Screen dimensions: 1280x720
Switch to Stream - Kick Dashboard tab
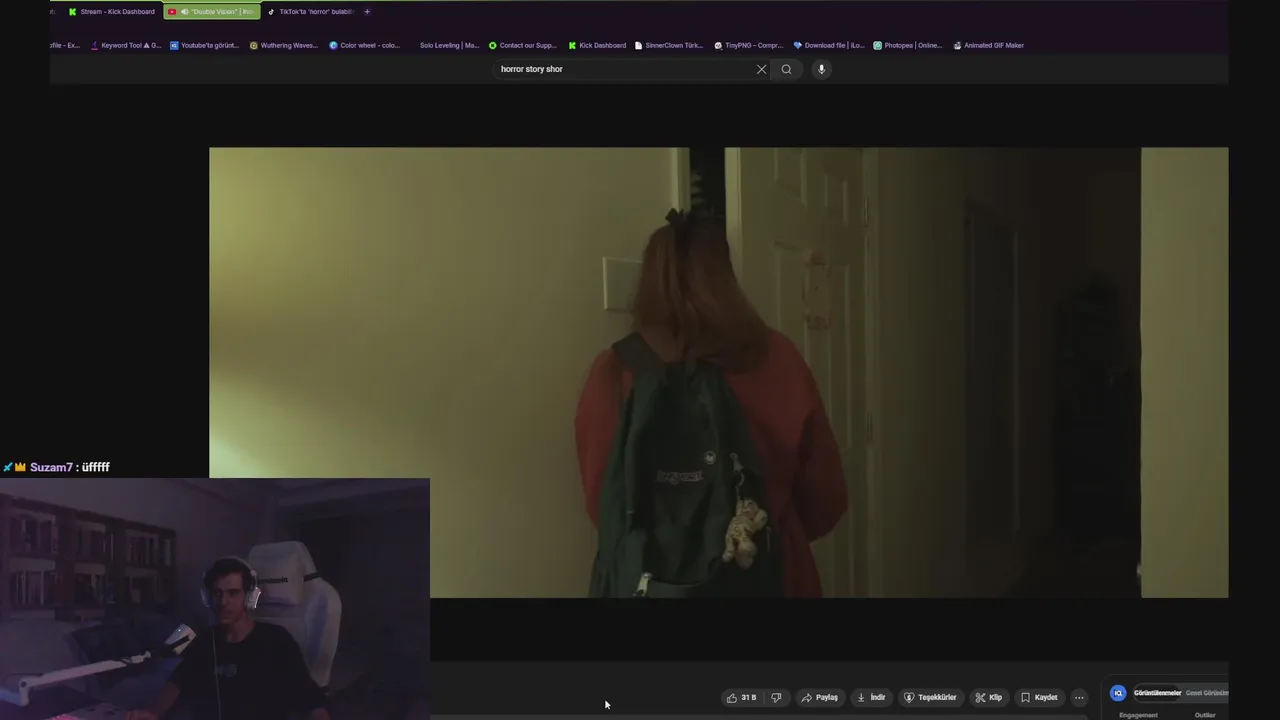[x=112, y=12]
